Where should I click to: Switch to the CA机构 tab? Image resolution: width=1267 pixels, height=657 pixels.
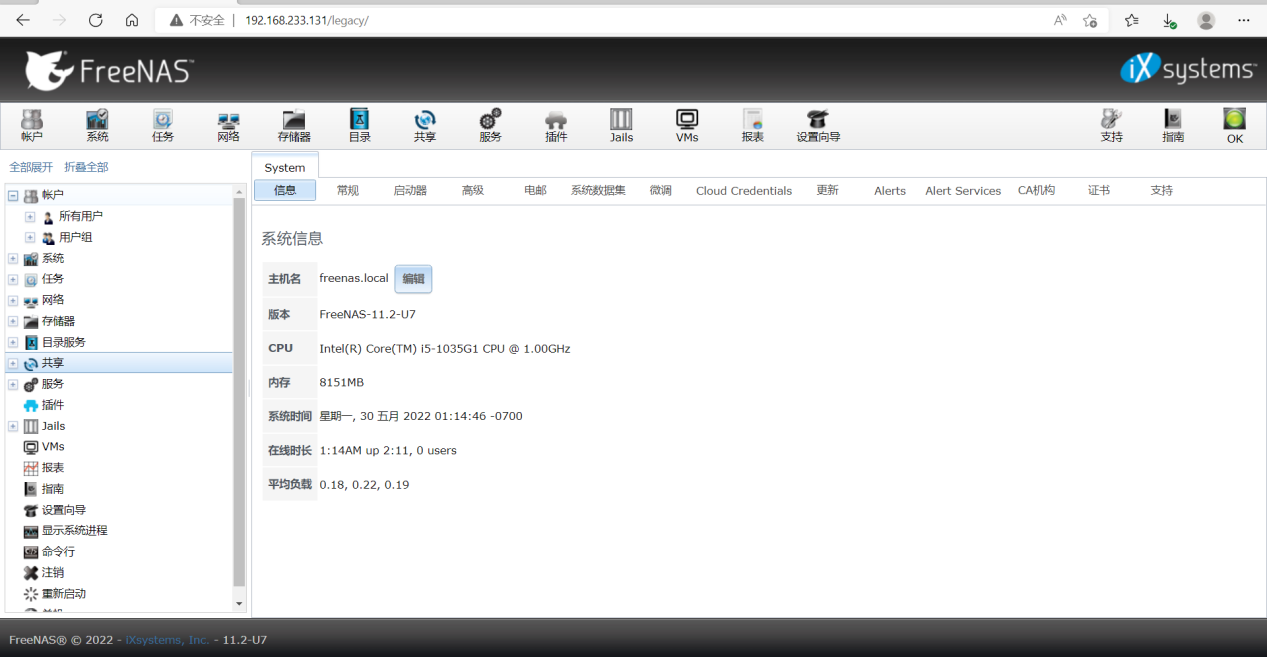(x=1036, y=190)
